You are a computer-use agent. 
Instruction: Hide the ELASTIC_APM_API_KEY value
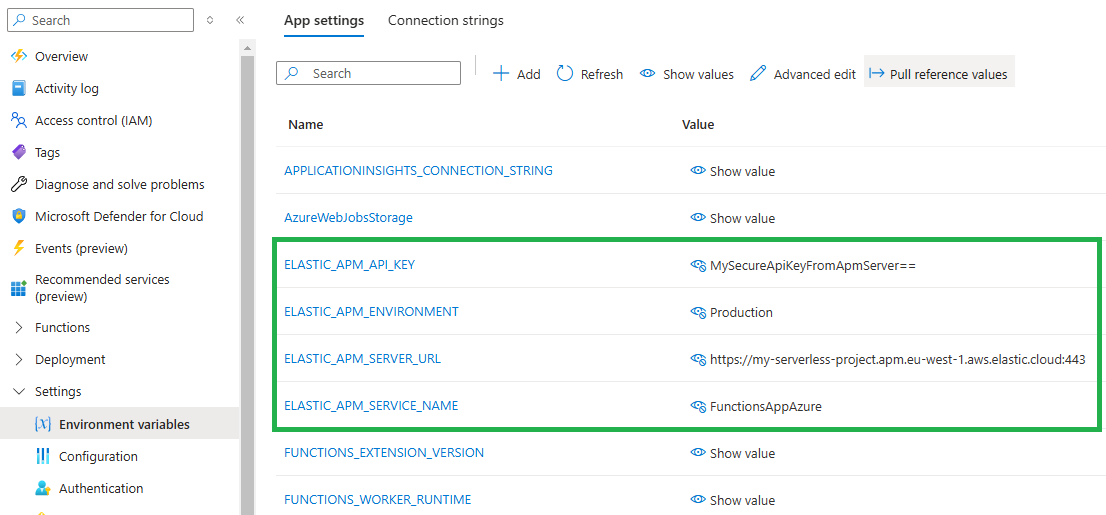coord(698,266)
